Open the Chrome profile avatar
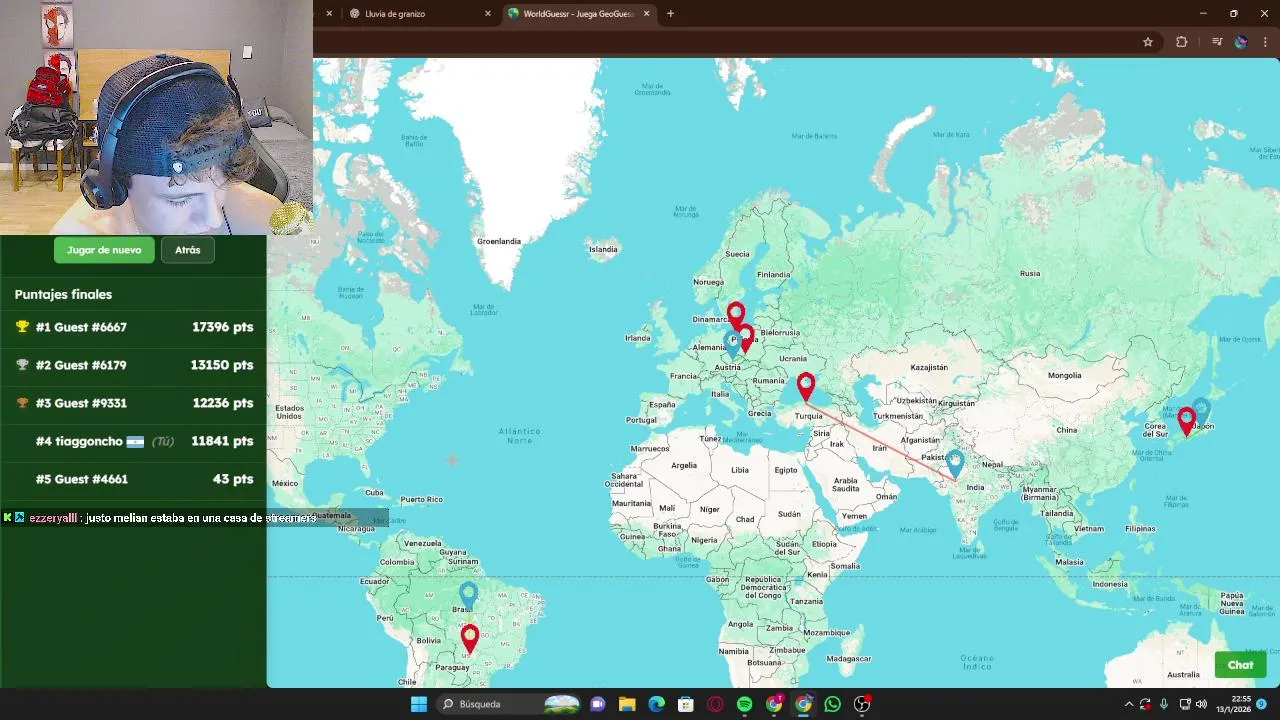1280x720 pixels. pyautogui.click(x=1241, y=42)
